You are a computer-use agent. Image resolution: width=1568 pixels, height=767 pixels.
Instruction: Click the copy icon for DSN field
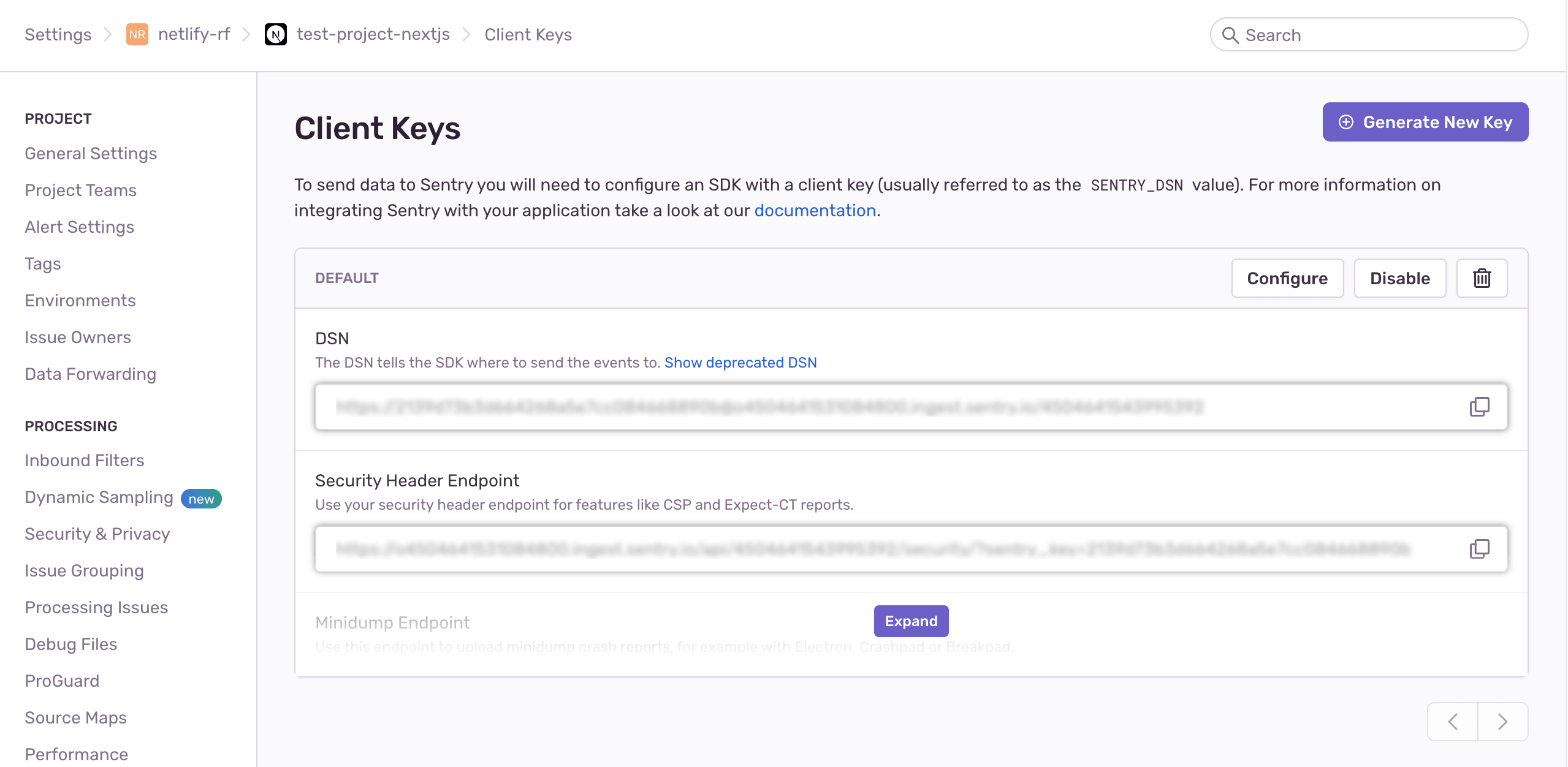[x=1479, y=406]
